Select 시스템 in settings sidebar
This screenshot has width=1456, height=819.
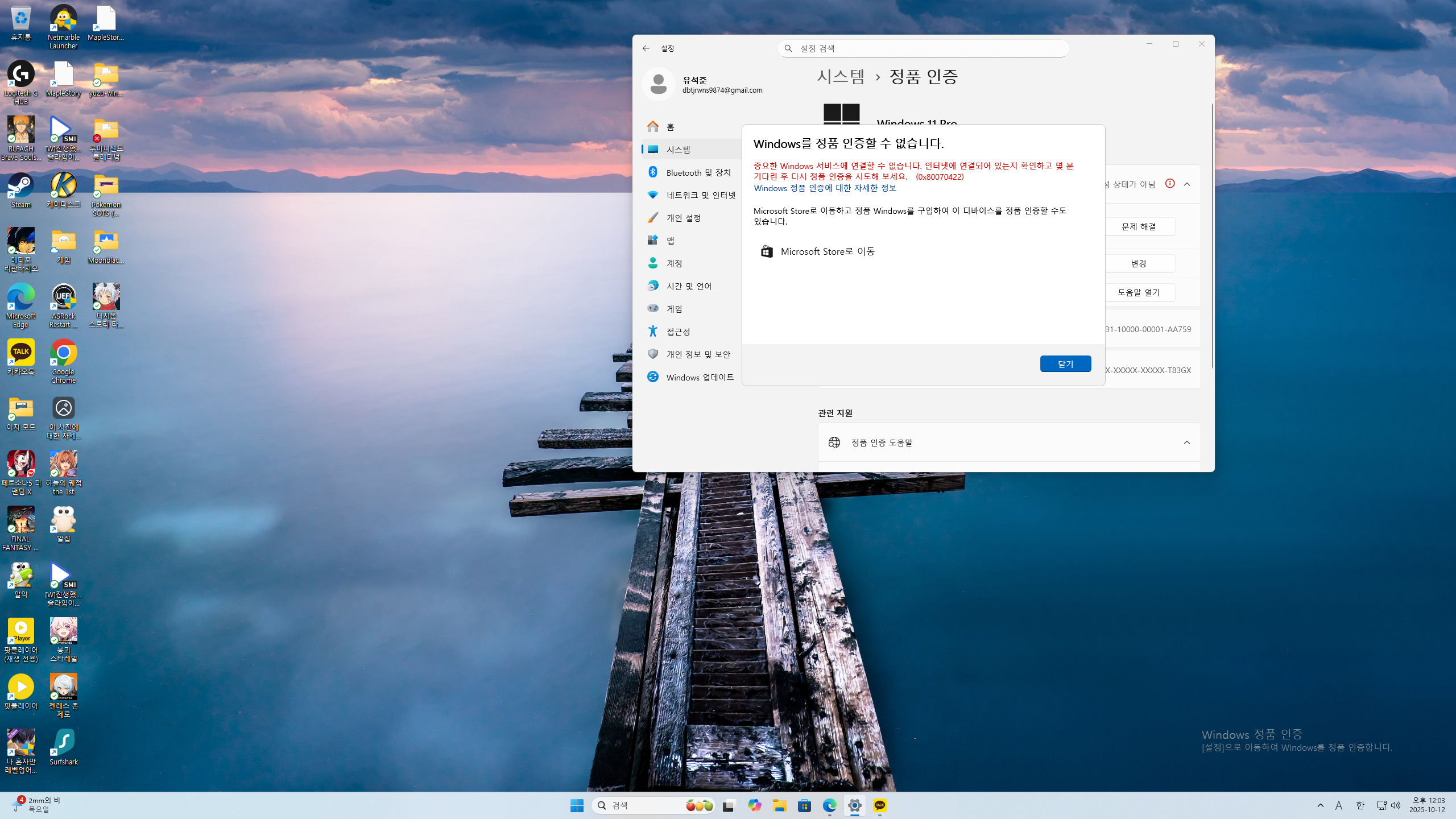(x=690, y=150)
